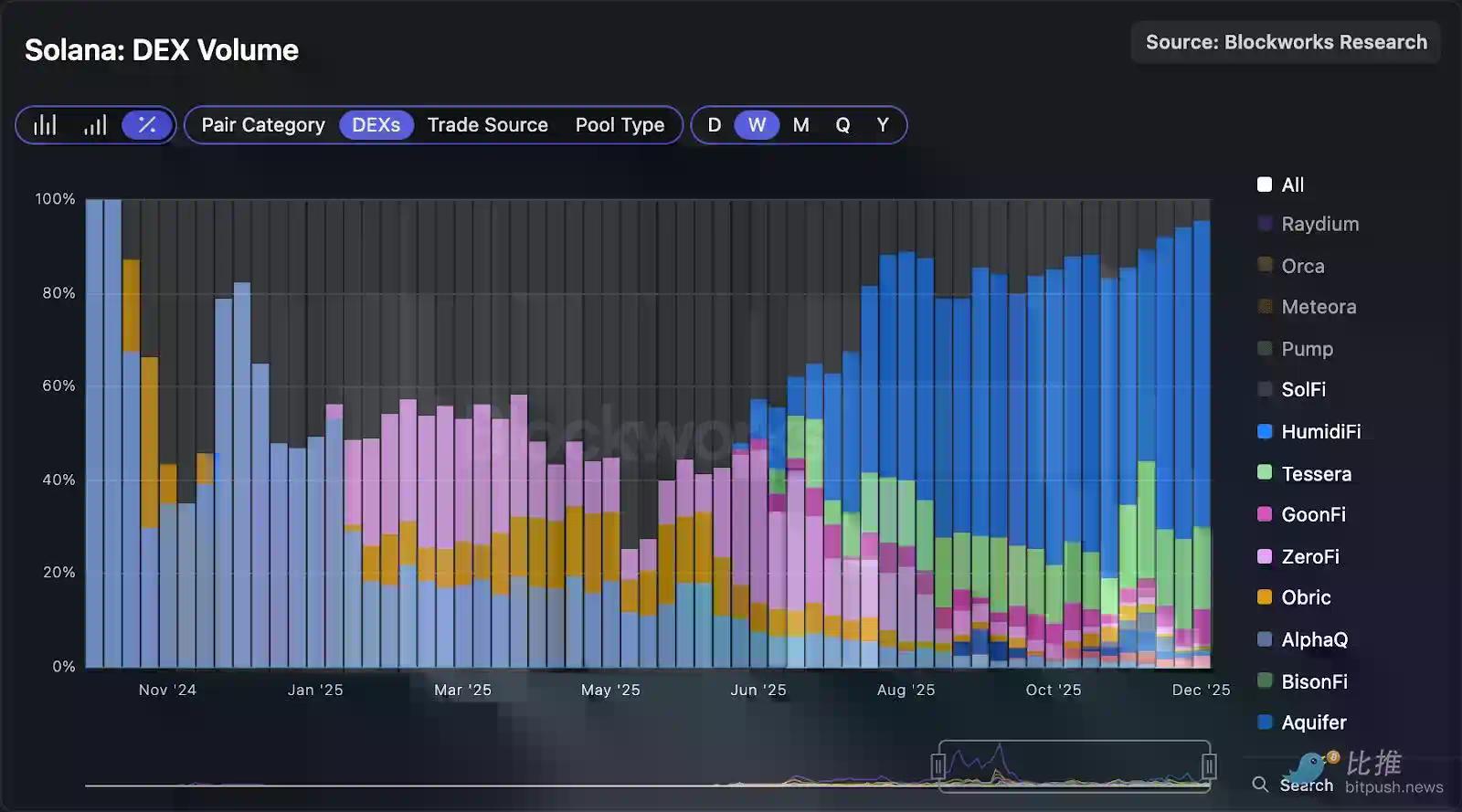1462x812 pixels.
Task: Click the left range slider handle
Action: coord(938,765)
